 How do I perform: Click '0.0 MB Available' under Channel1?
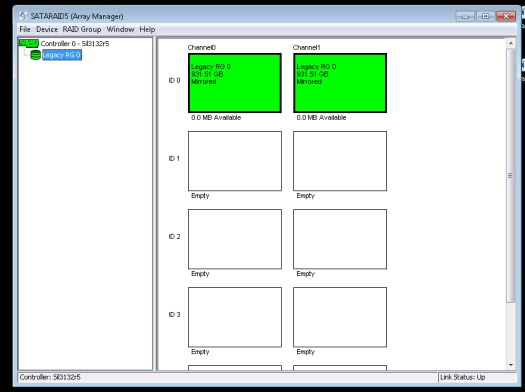(x=321, y=117)
